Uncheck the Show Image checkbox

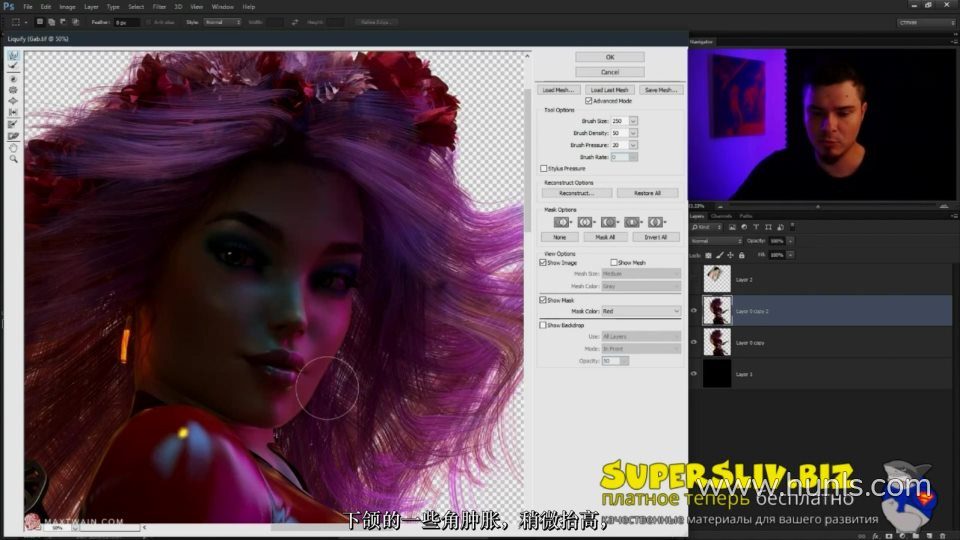point(543,263)
